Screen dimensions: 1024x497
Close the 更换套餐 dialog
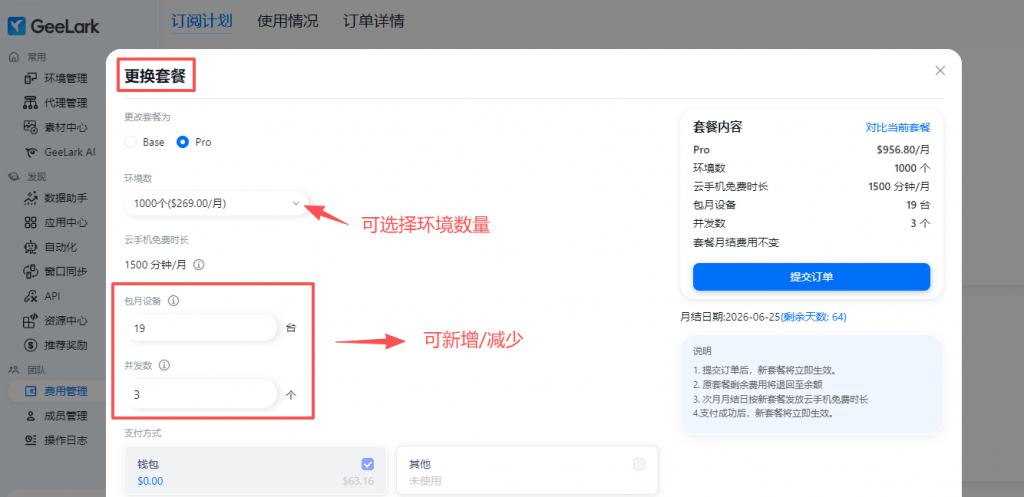940,71
